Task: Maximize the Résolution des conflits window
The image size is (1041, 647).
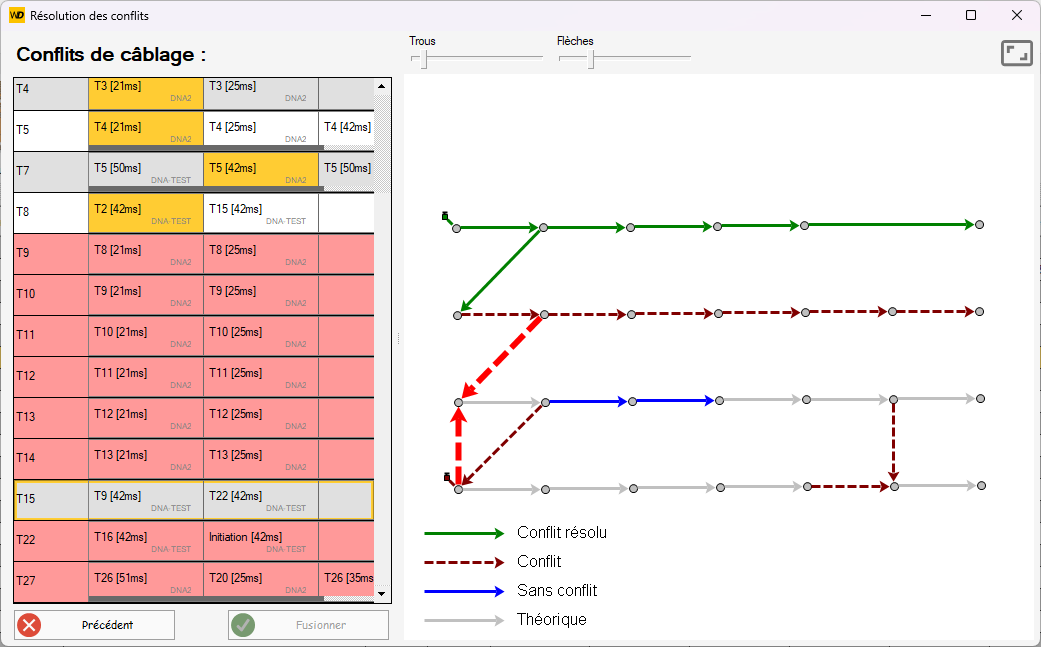Action: pos(970,16)
